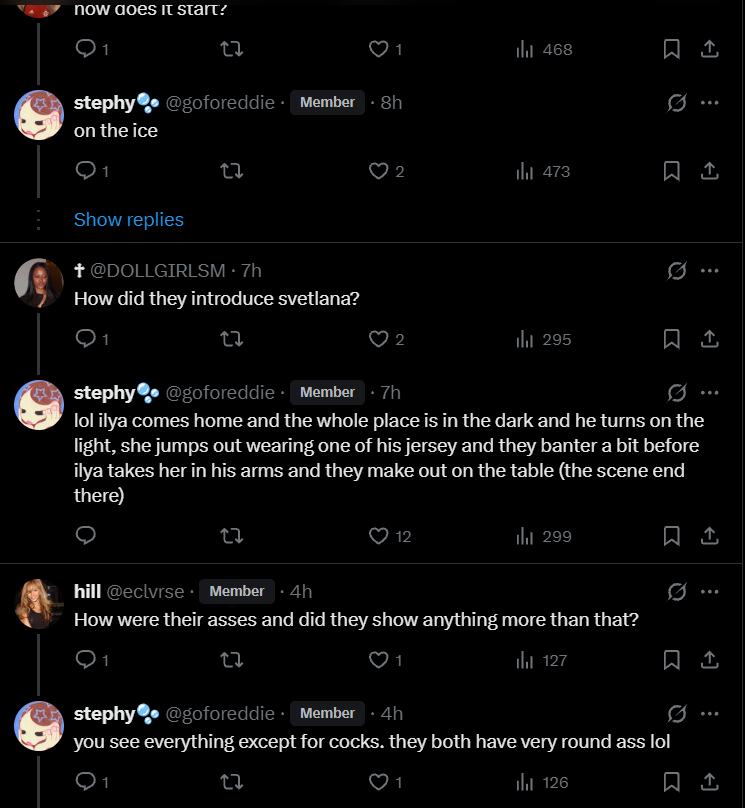Reply to hill's post
The height and width of the screenshot is (808, 745).
[87, 661]
